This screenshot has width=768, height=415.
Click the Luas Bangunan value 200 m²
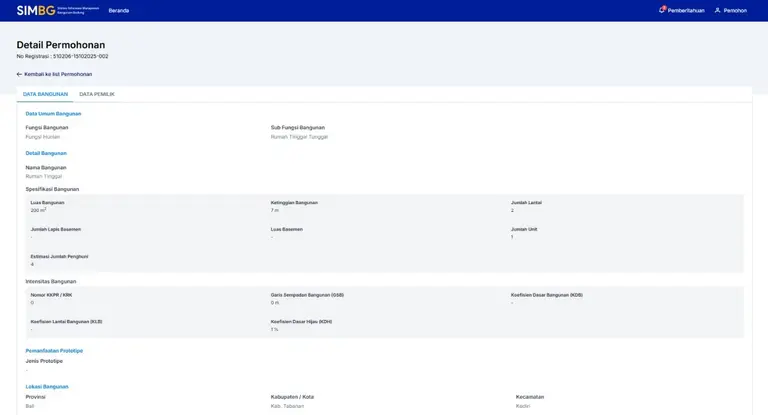coord(38,210)
